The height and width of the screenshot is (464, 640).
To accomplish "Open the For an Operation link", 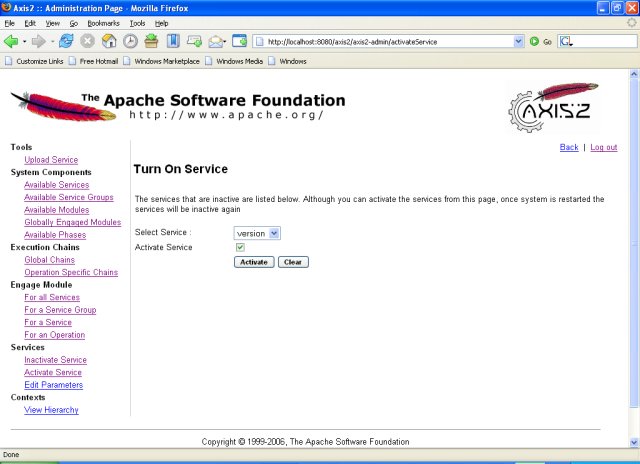I will [x=54, y=335].
